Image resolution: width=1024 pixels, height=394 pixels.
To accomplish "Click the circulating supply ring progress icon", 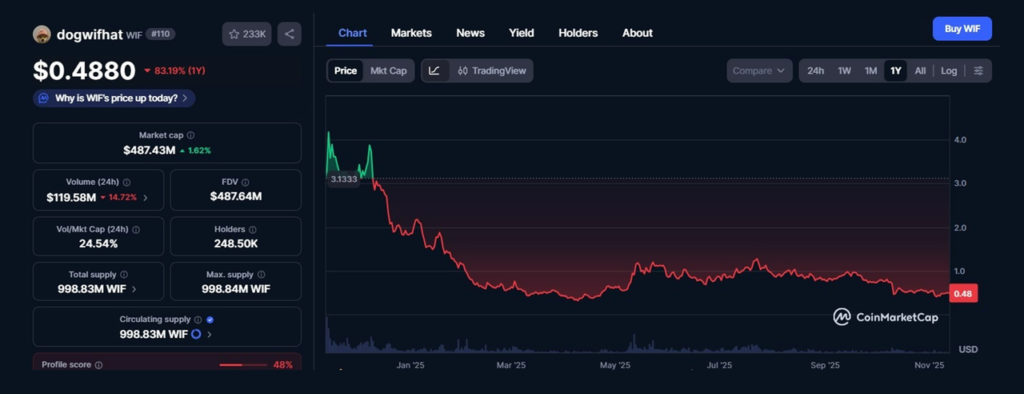I will click(x=195, y=334).
